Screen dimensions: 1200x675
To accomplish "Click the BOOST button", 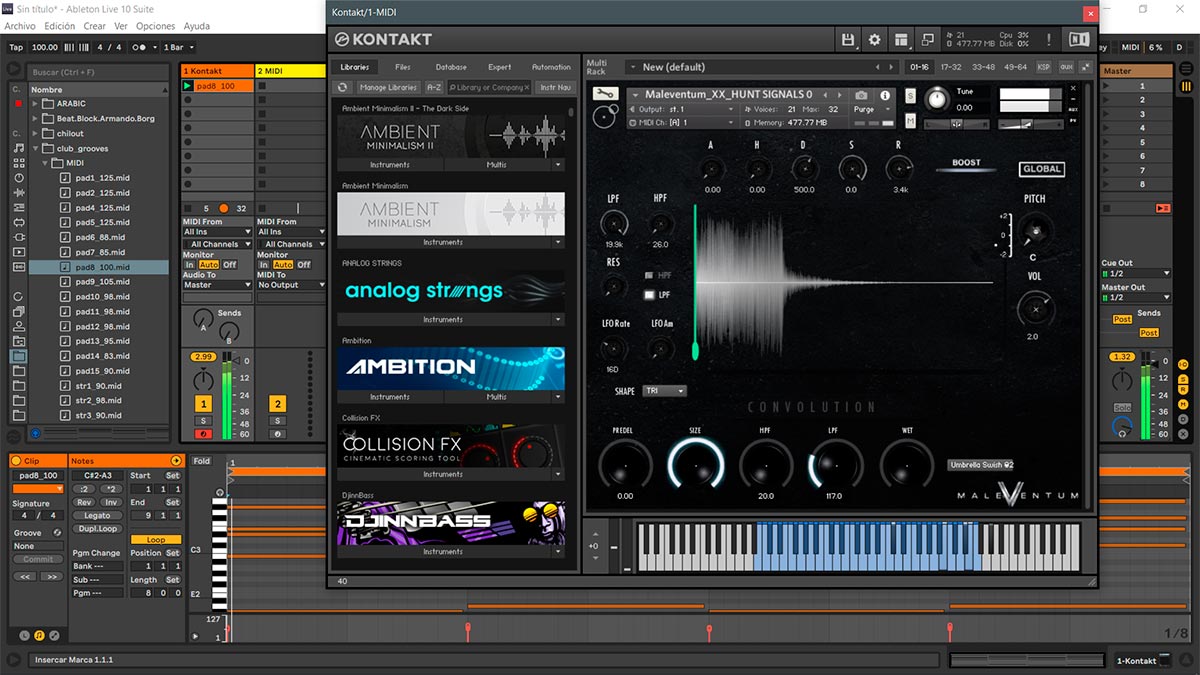I will pyautogui.click(x=967, y=163).
